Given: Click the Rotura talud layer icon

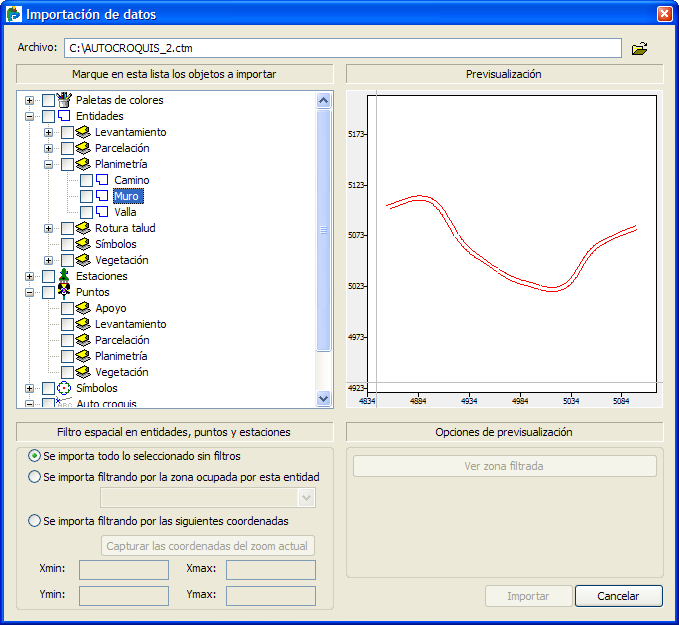Looking at the screenshot, I should (x=84, y=228).
